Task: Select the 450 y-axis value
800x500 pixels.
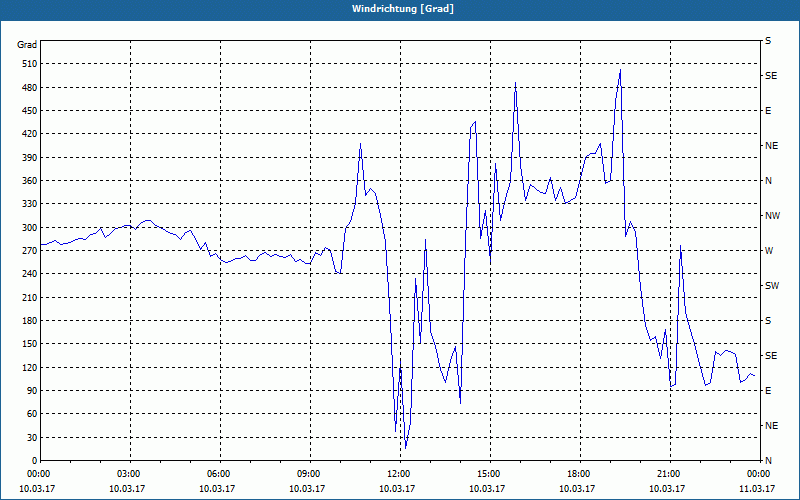Action: pos(30,111)
